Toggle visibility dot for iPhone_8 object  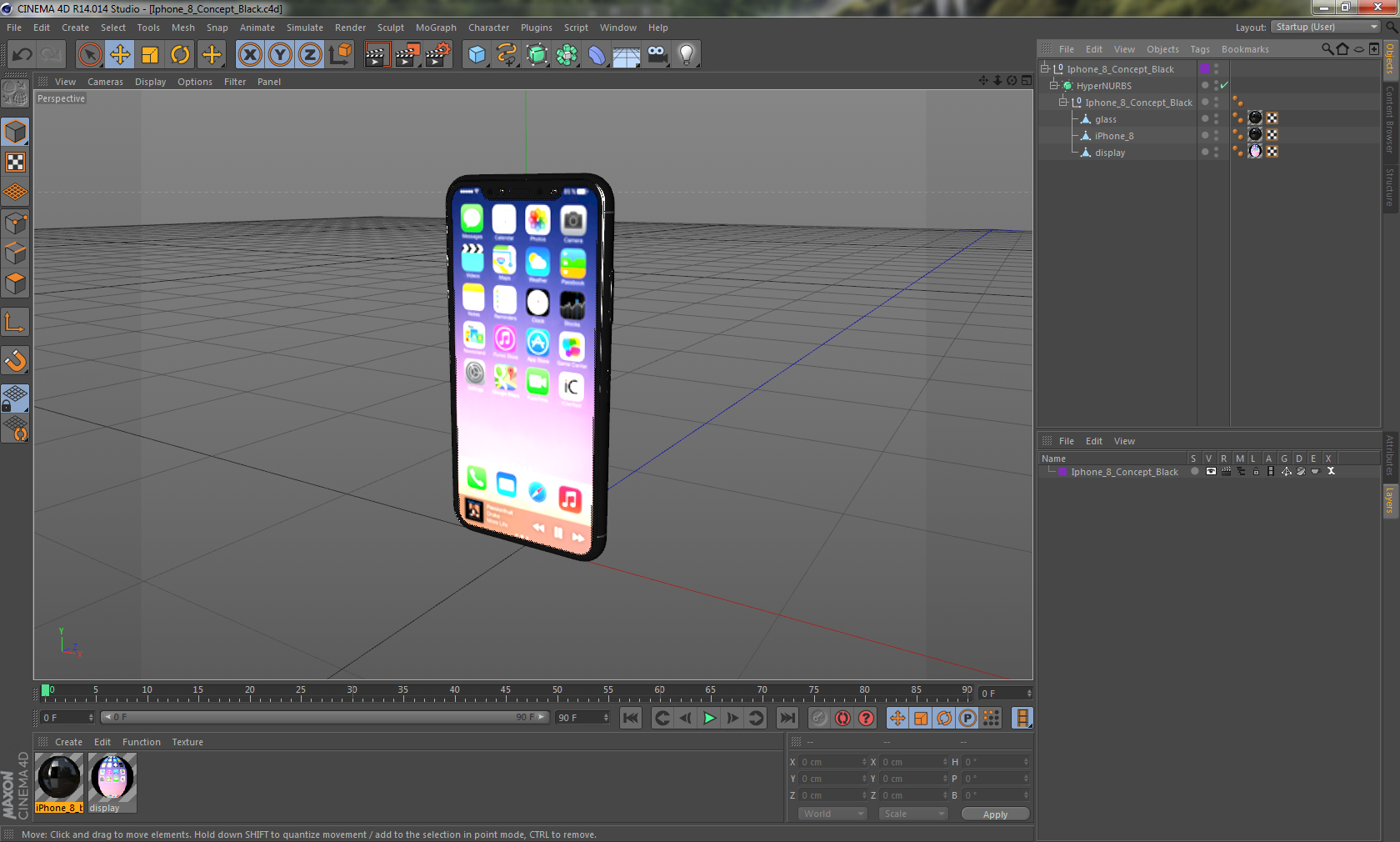coord(1205,135)
